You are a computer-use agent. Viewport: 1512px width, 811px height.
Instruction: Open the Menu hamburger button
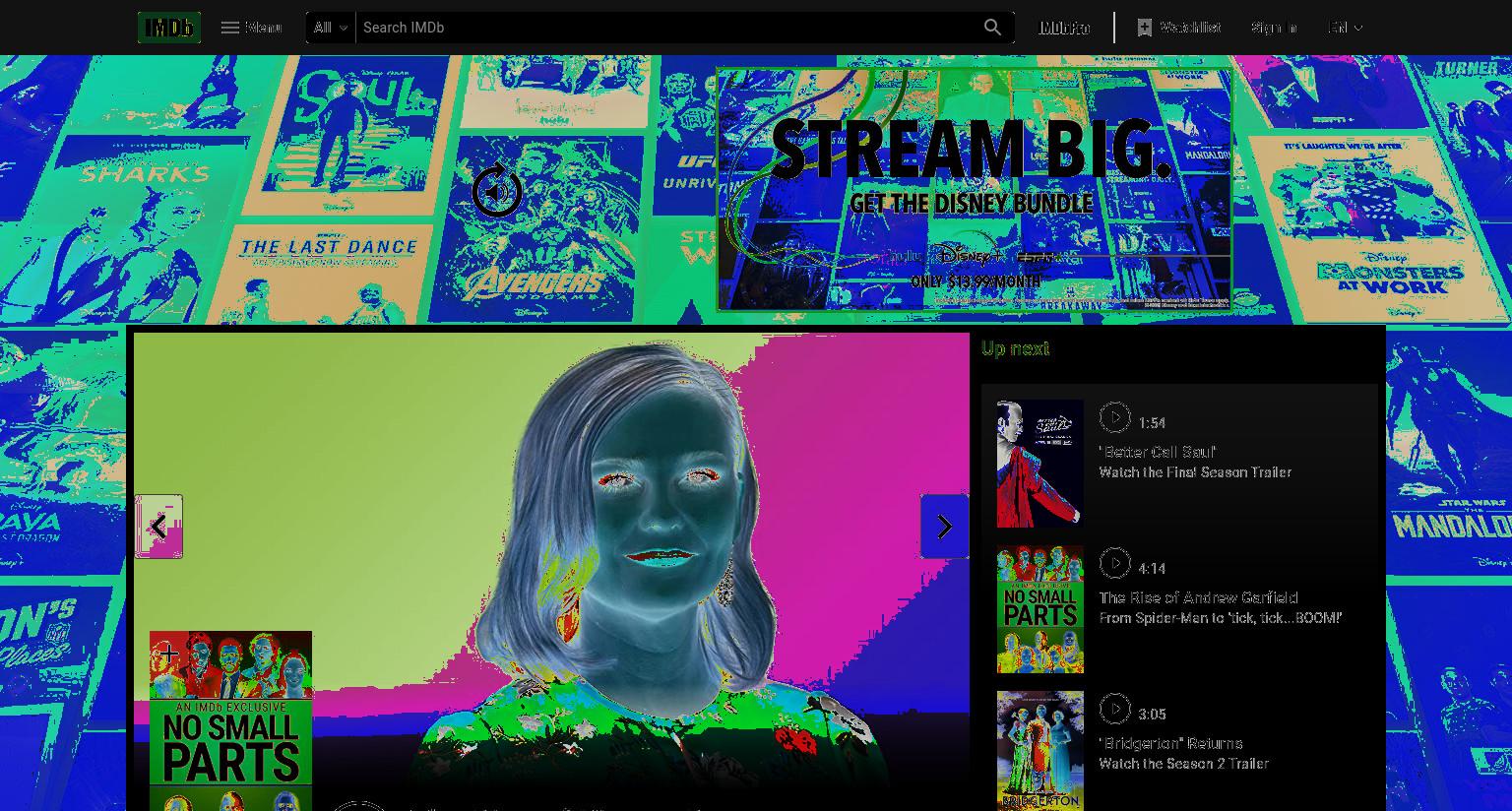(251, 28)
